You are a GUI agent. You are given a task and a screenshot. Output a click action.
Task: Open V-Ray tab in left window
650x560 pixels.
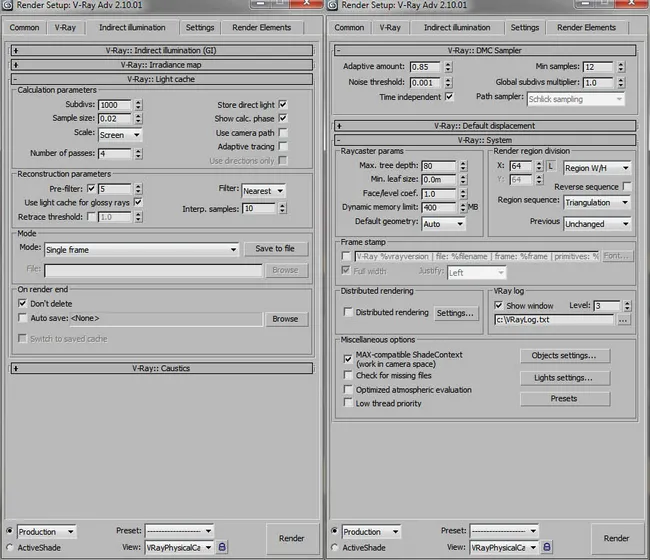(x=65, y=27)
